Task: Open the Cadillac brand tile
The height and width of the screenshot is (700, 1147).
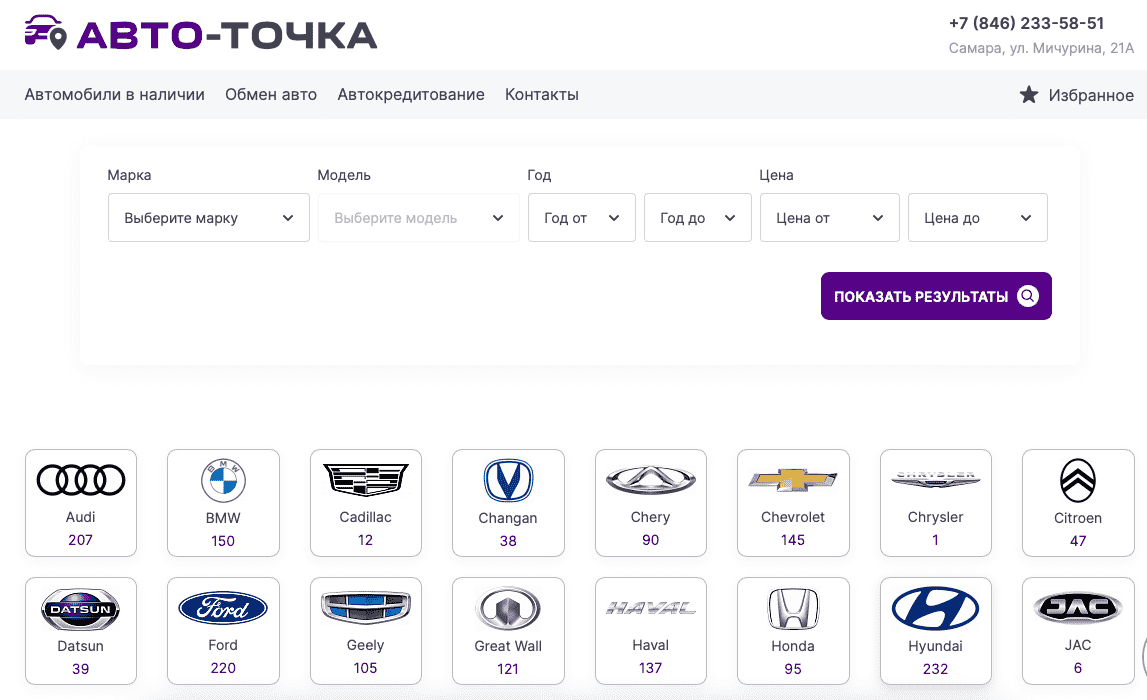Action: coord(365,480)
